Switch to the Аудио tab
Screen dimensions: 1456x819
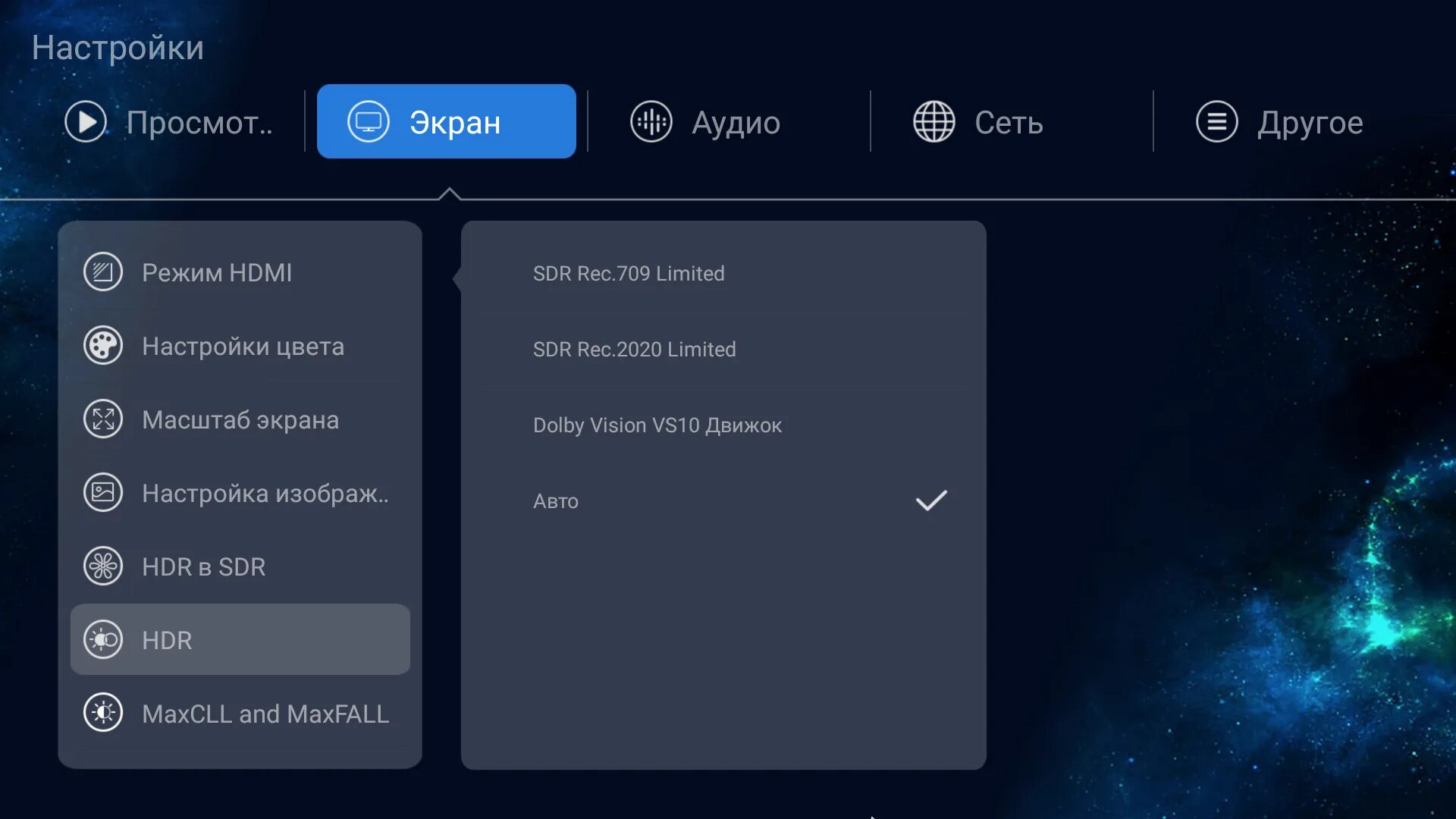[x=705, y=122]
